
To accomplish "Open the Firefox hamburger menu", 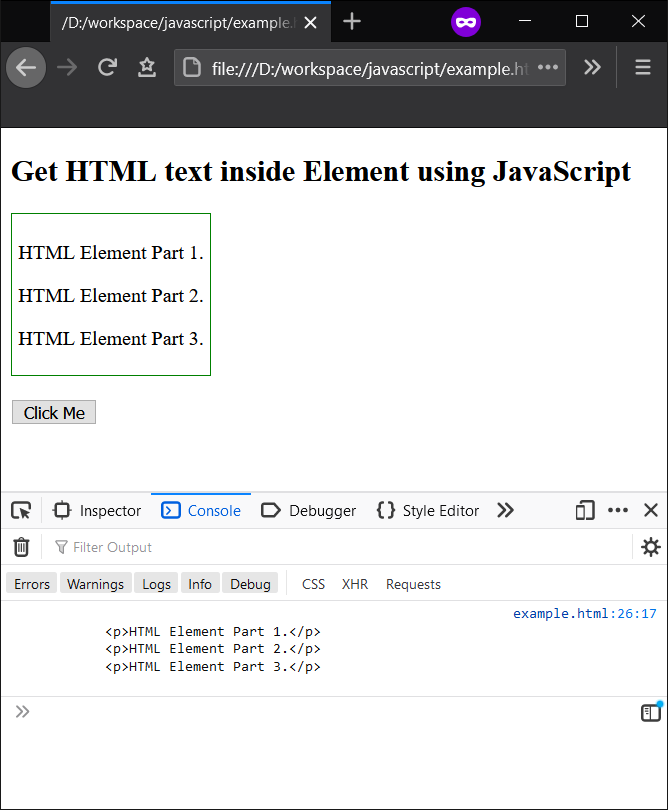I will click(x=643, y=68).
